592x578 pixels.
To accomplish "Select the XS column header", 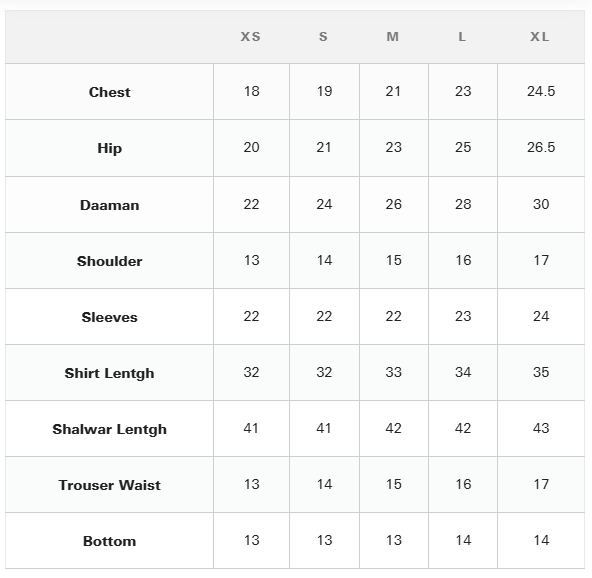I will [x=251, y=37].
